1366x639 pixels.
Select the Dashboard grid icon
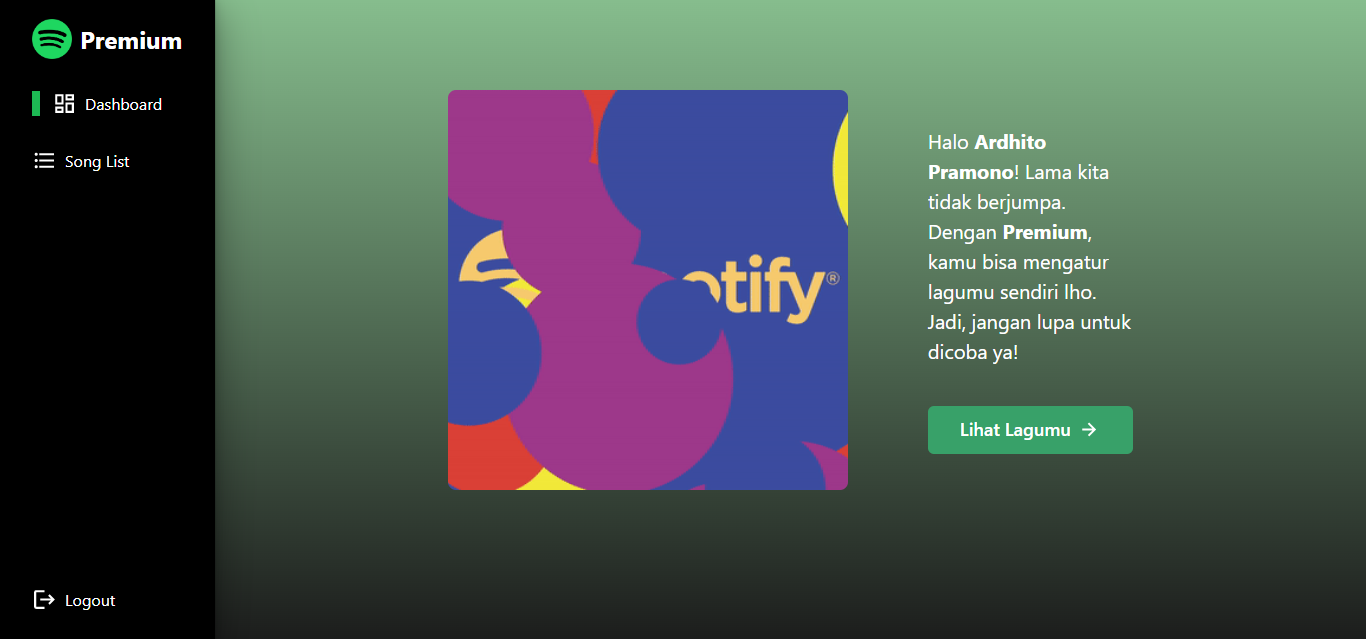pyautogui.click(x=65, y=104)
